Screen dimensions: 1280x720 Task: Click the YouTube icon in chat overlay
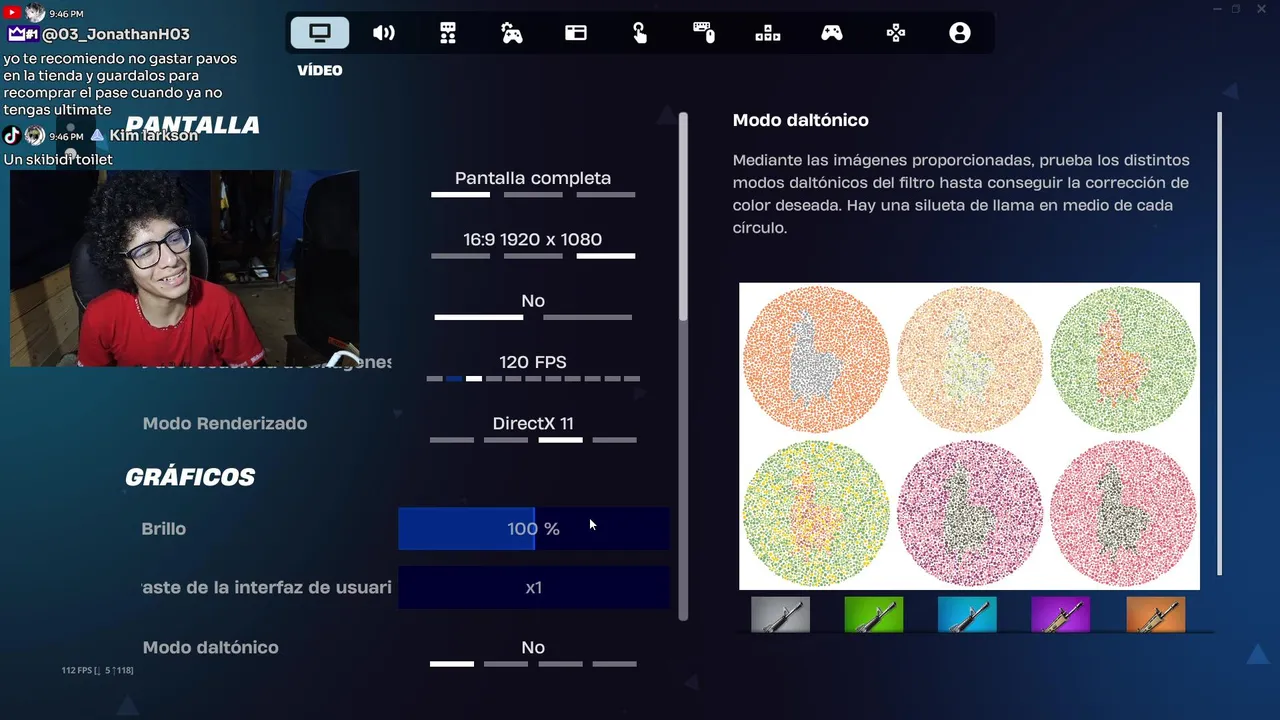[x=11, y=13]
